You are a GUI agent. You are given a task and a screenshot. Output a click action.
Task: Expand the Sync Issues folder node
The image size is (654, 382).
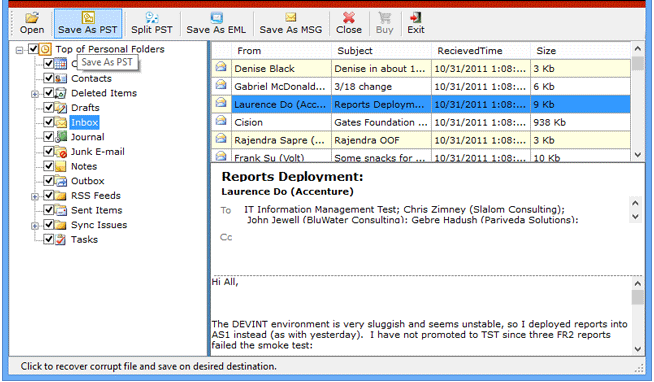35,226
